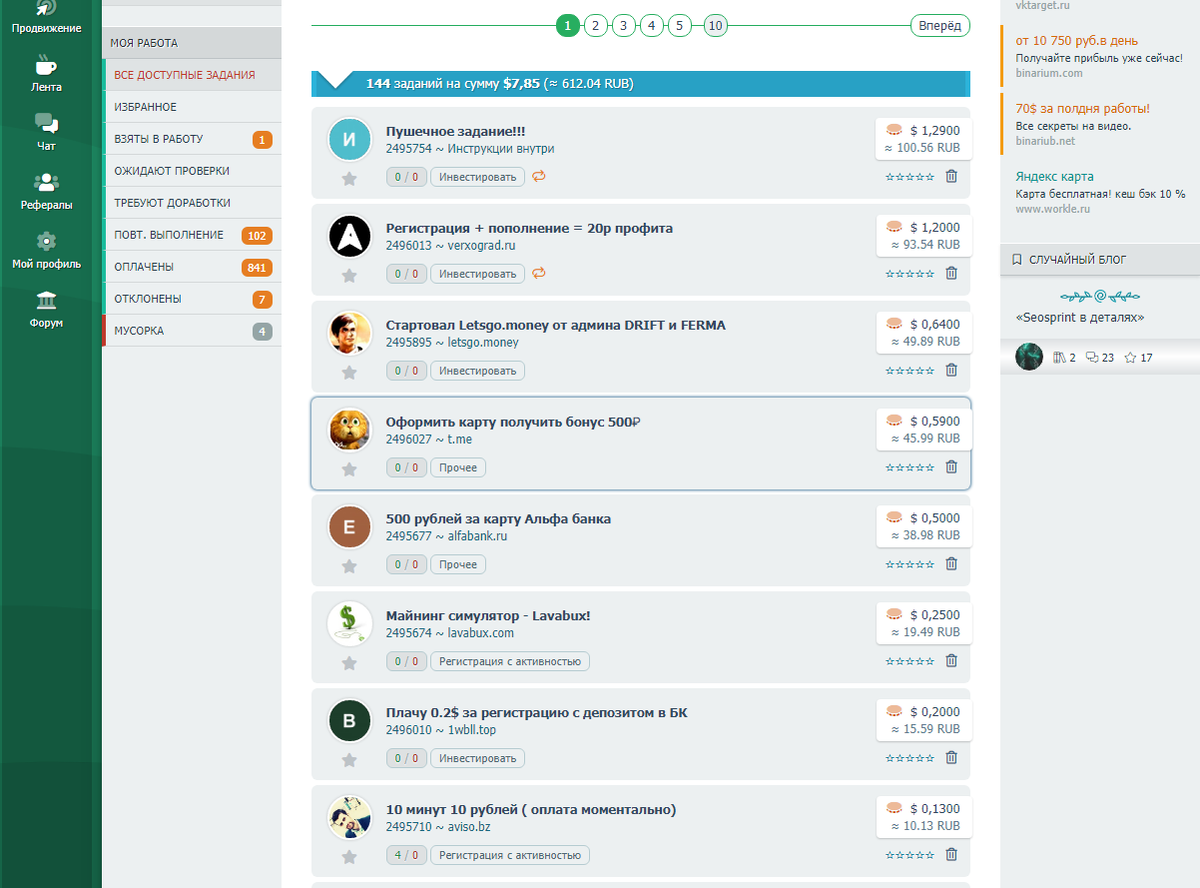Screen dimensions: 1200x888
Task: Trash the Lavabux task
Action: tap(951, 661)
